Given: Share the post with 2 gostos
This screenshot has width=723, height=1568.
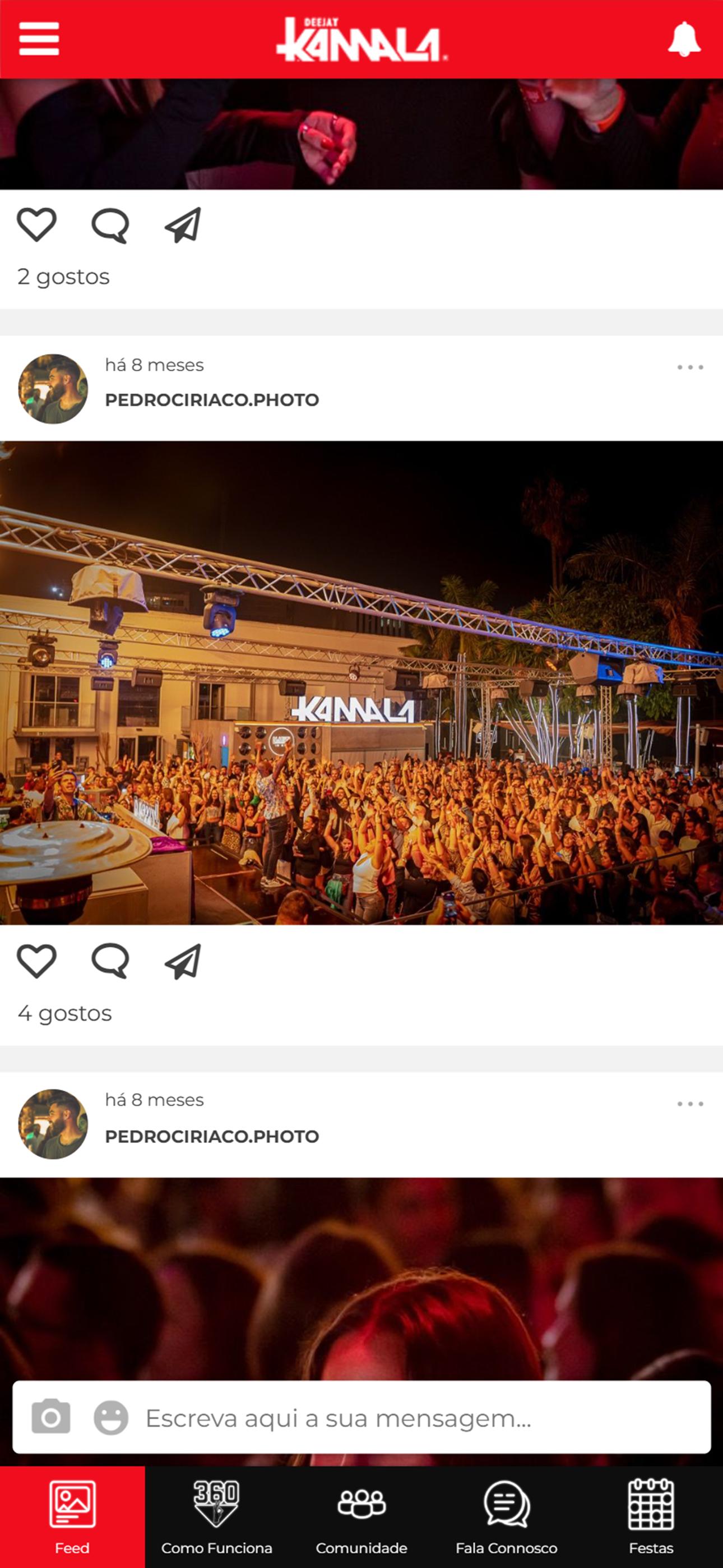Looking at the screenshot, I should 183,225.
